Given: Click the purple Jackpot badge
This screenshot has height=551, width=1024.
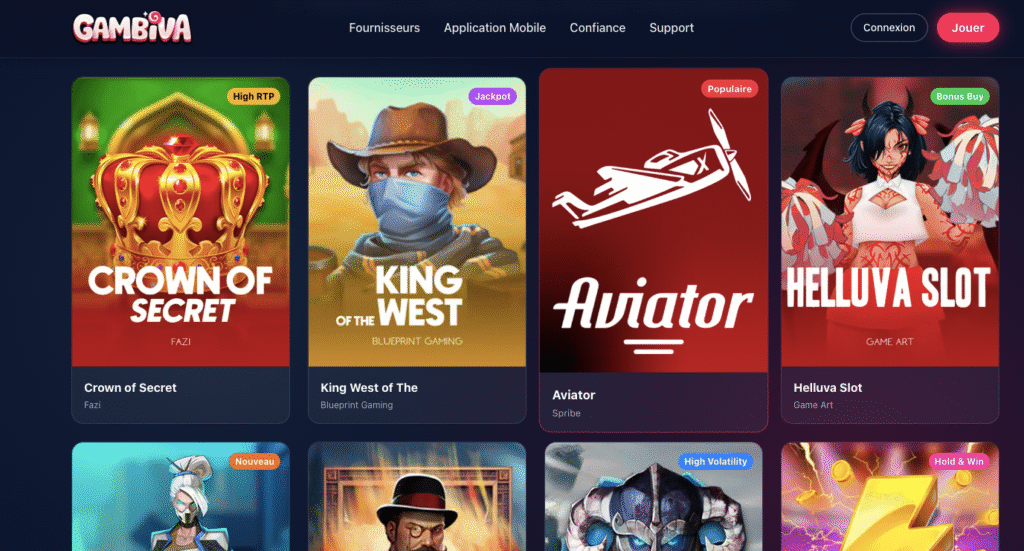Looking at the screenshot, I should [492, 96].
